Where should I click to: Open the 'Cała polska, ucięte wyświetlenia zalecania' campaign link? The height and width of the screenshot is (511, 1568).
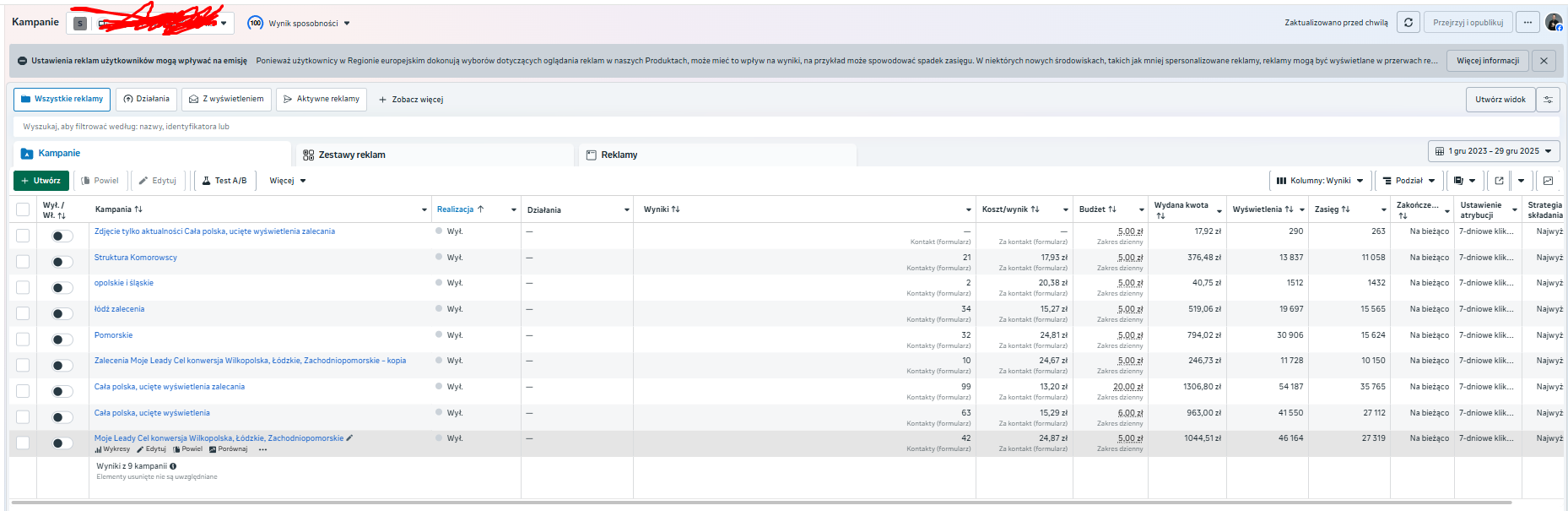point(170,387)
